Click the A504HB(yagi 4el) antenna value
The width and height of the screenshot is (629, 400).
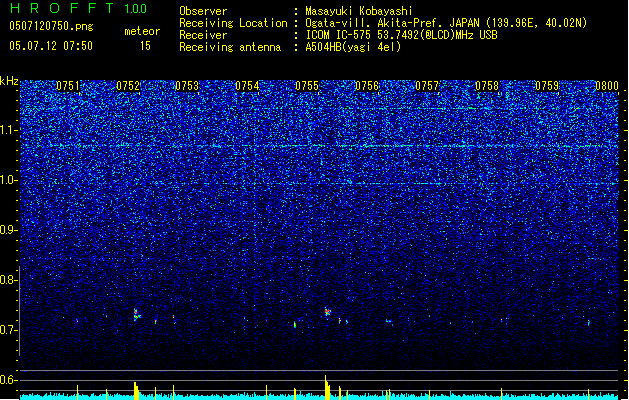pyautogui.click(x=353, y=47)
